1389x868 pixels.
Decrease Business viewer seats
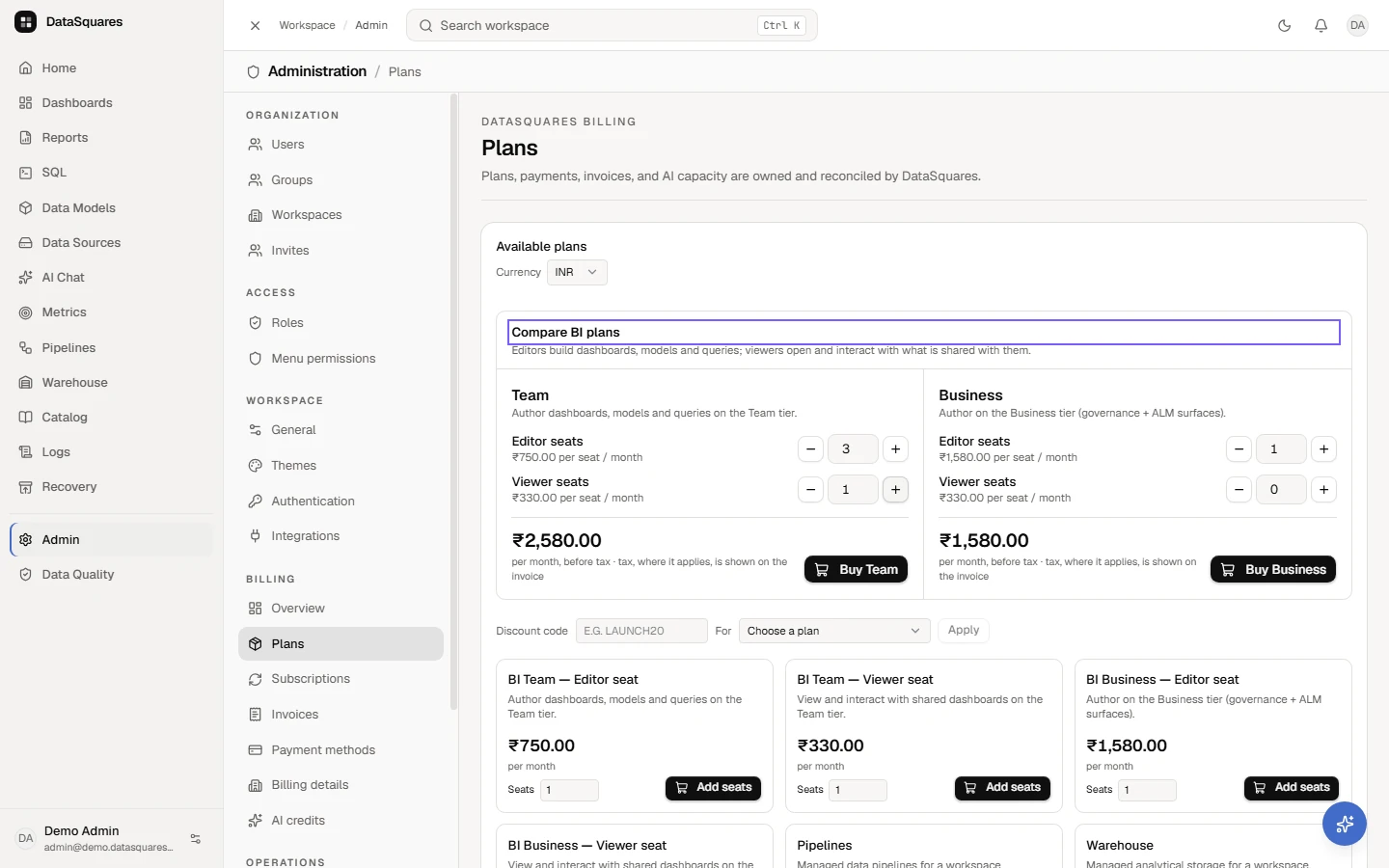(1239, 490)
